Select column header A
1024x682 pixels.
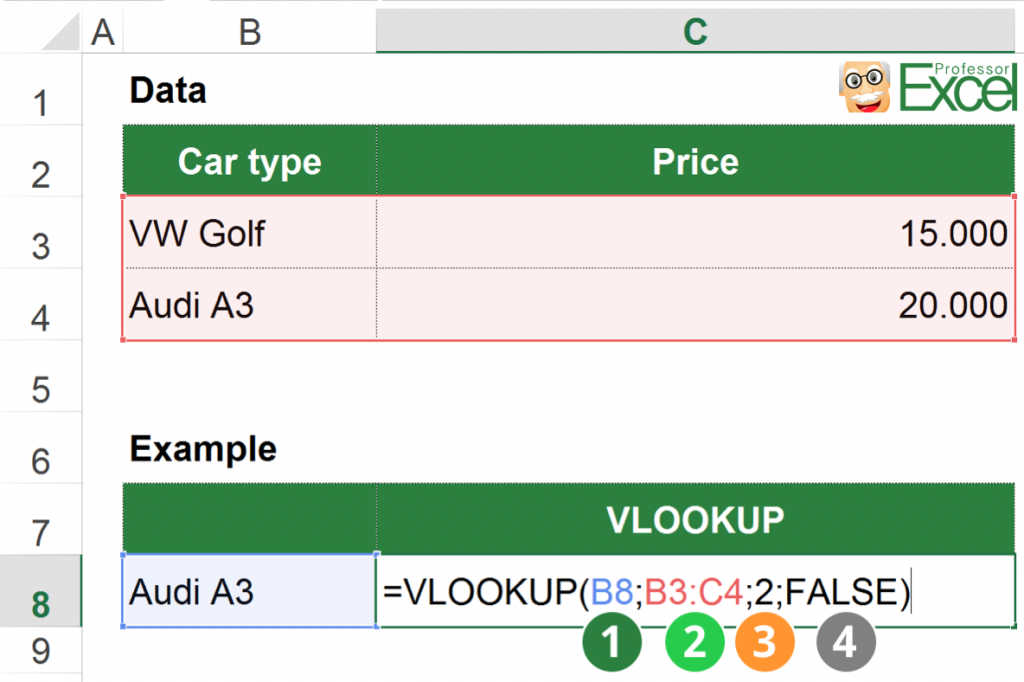103,30
